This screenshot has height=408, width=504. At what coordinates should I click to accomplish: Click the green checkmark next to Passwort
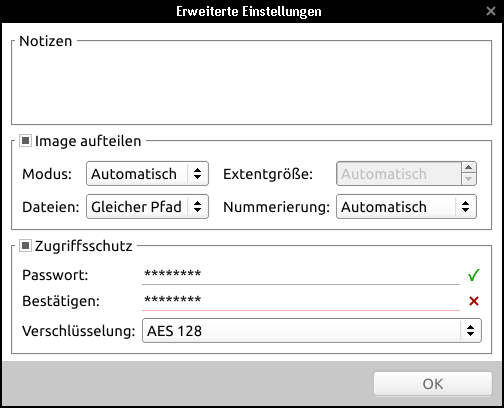tap(474, 275)
